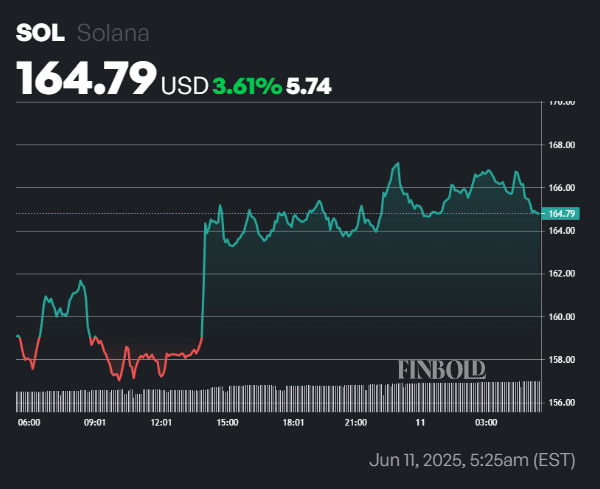Click the SOL ticker symbol

(40, 33)
